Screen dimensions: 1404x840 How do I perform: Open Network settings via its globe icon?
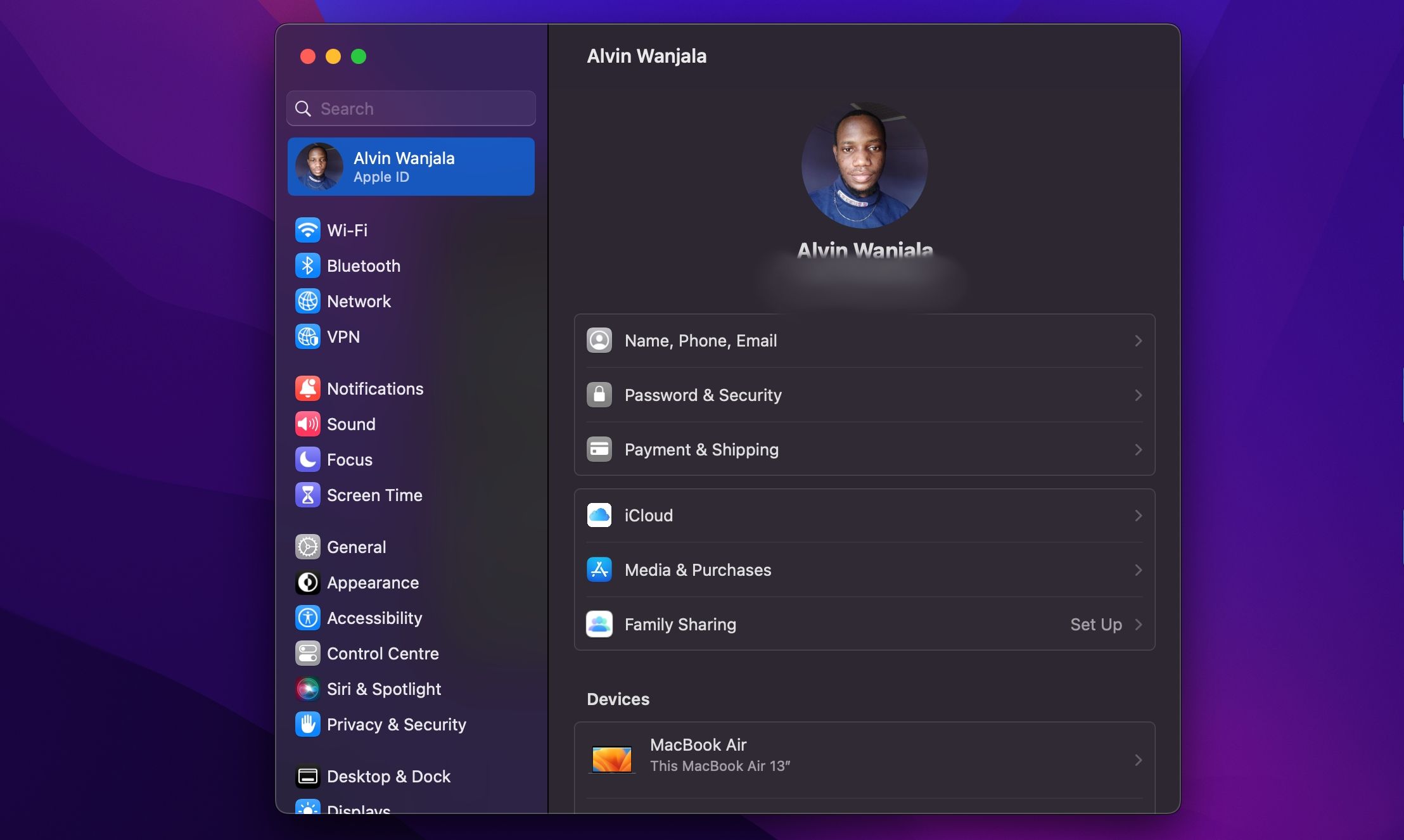(309, 301)
